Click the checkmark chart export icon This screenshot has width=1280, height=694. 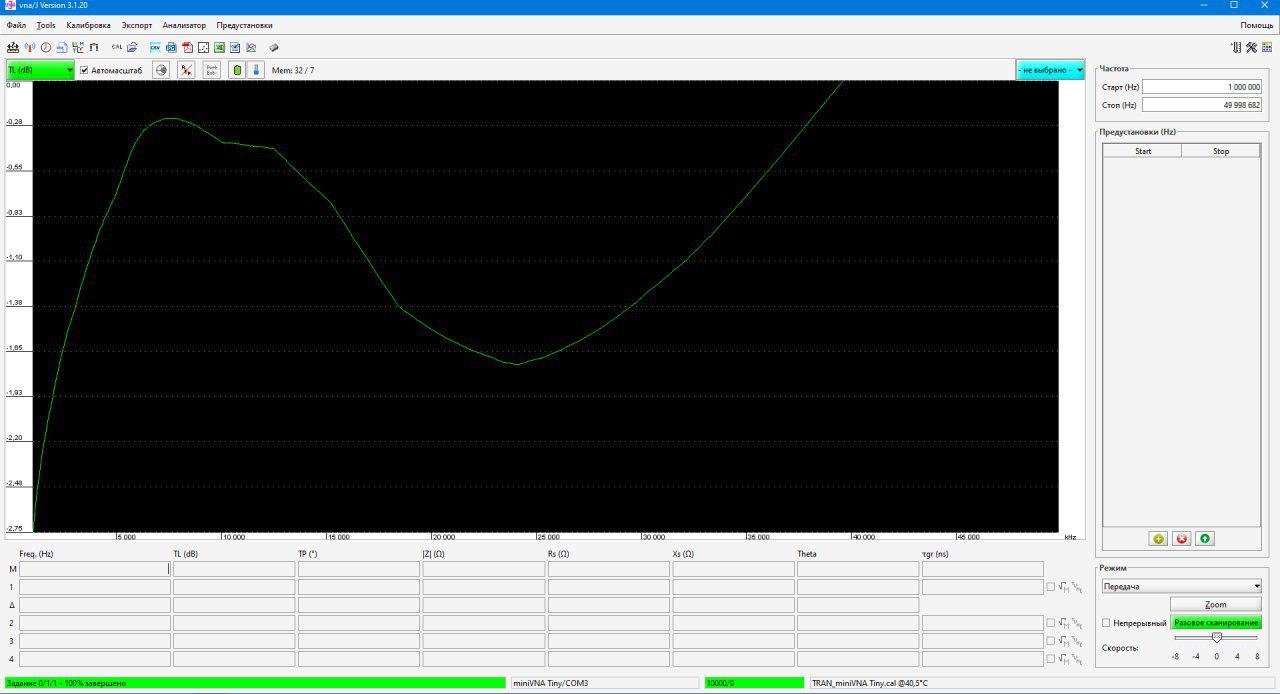coord(235,47)
